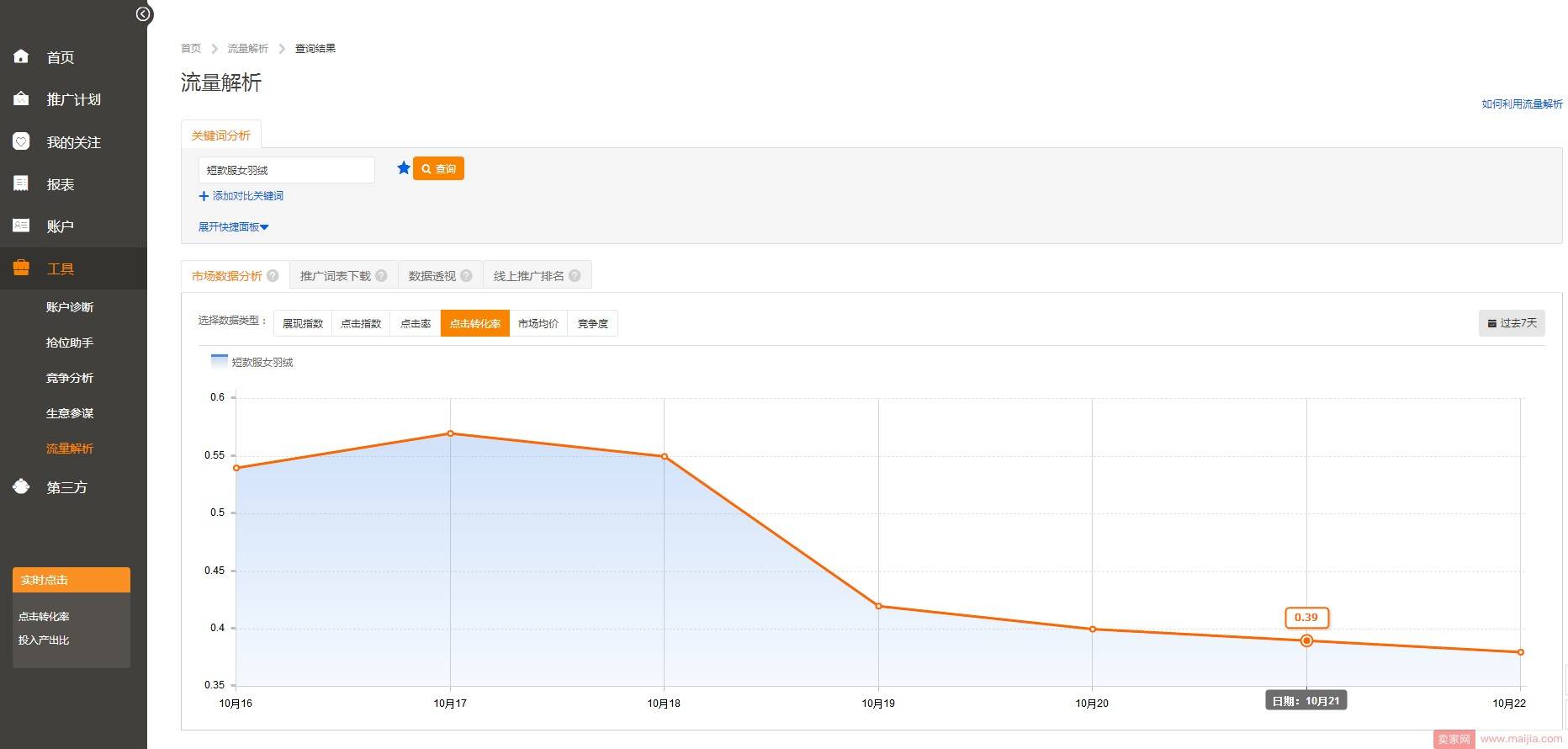Click 投入产出比 in realtime panel
The width and height of the screenshot is (1568, 749).
tap(44, 640)
